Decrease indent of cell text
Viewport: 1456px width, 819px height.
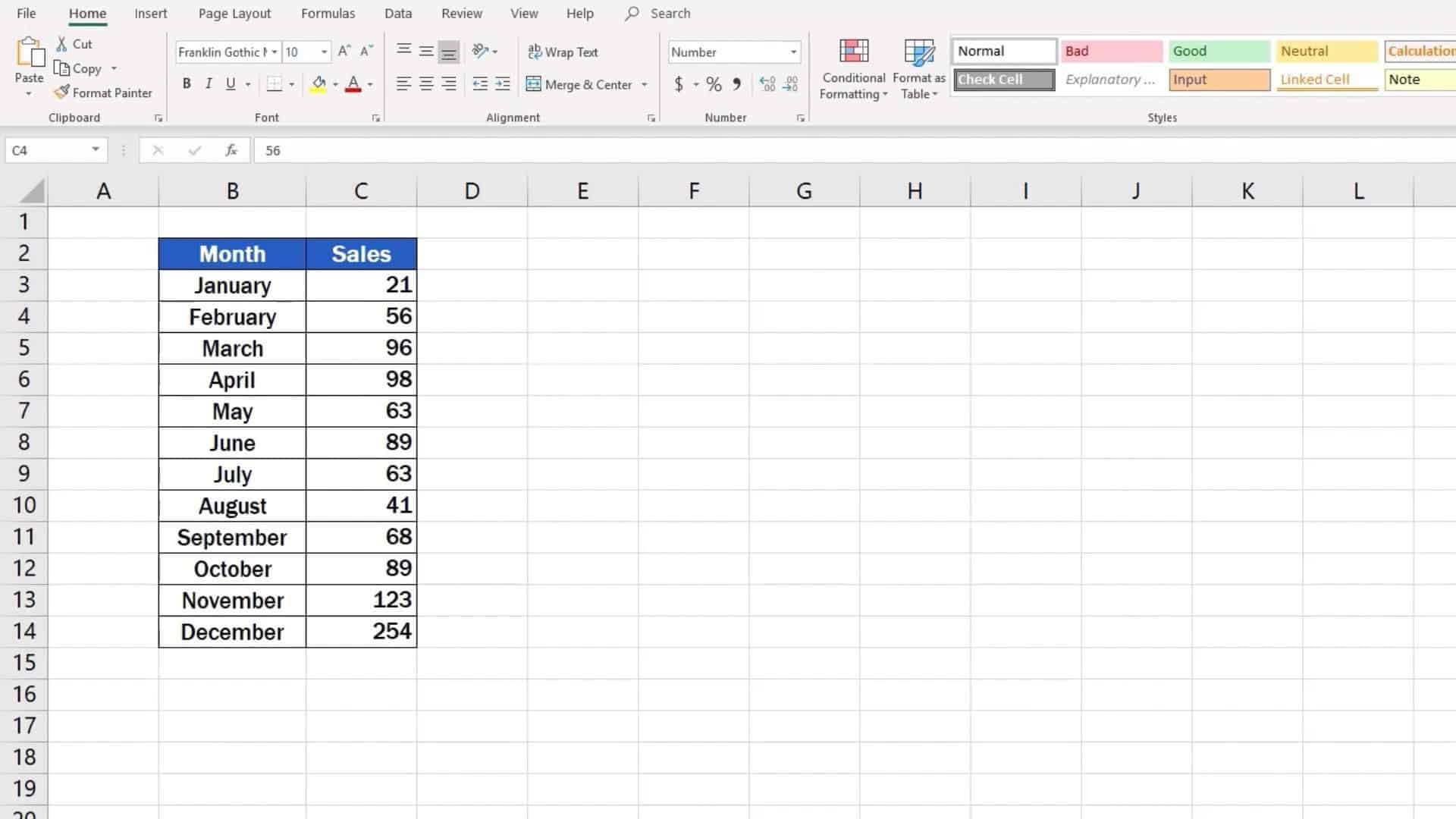[480, 84]
